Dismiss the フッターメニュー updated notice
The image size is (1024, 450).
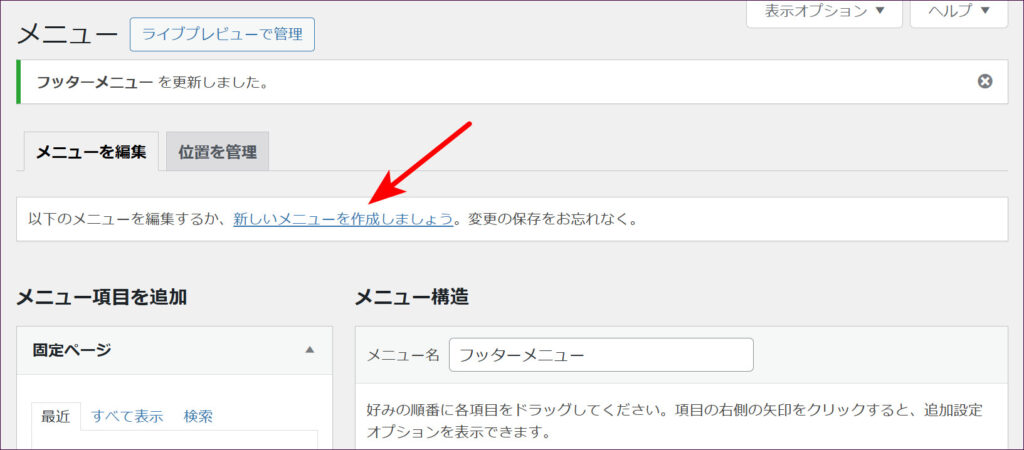pyautogui.click(x=985, y=81)
